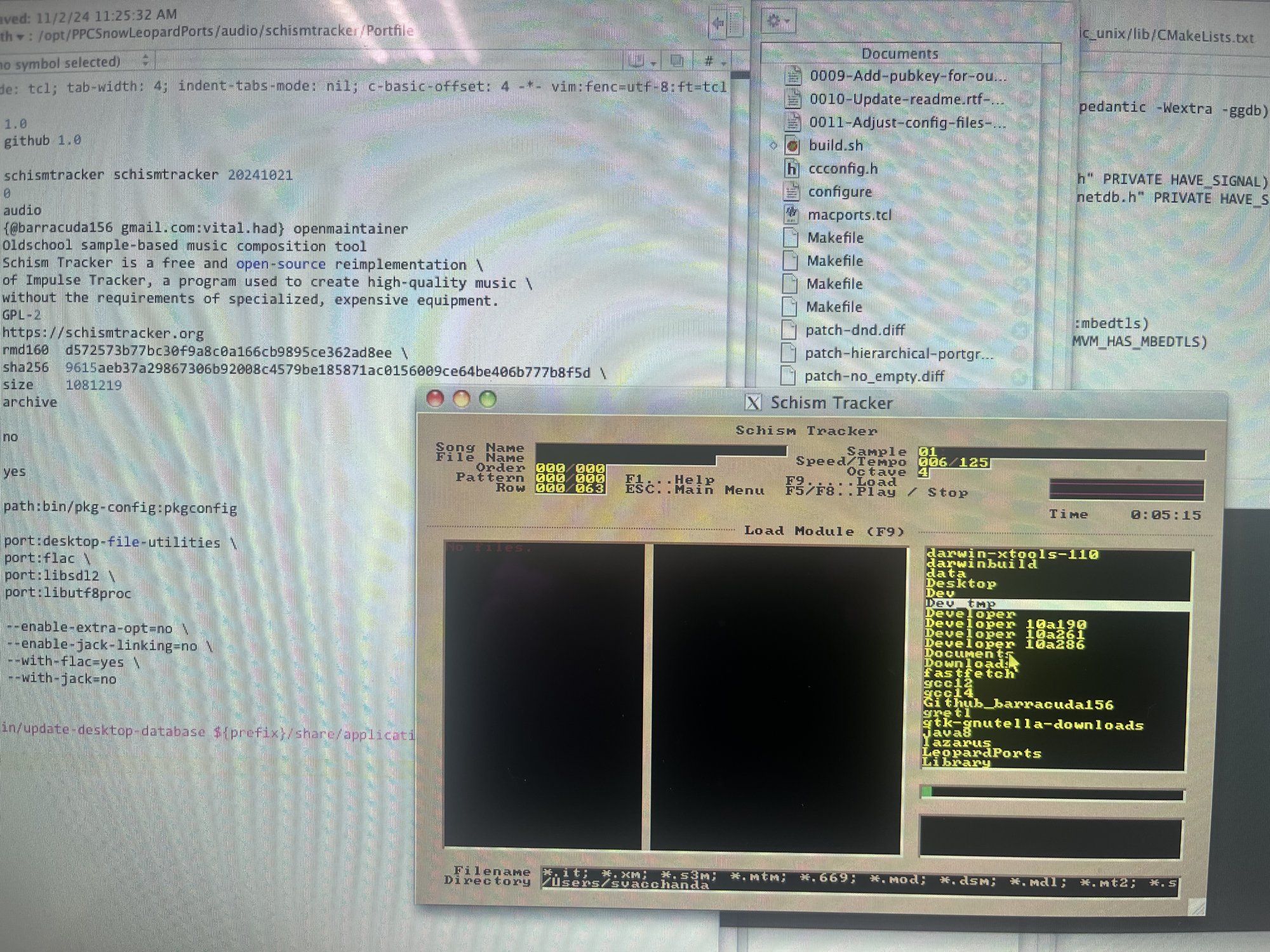Click the build.sh script icon
The height and width of the screenshot is (952, 1270).
pos(792,145)
